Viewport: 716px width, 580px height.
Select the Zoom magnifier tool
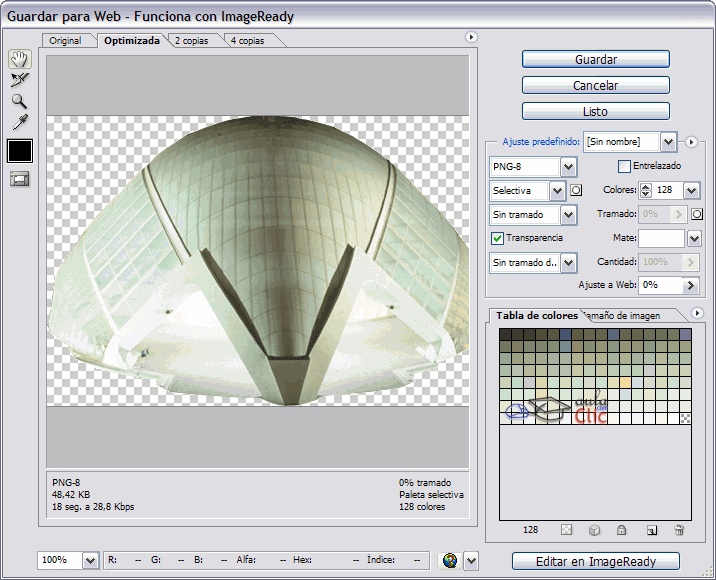[x=19, y=101]
